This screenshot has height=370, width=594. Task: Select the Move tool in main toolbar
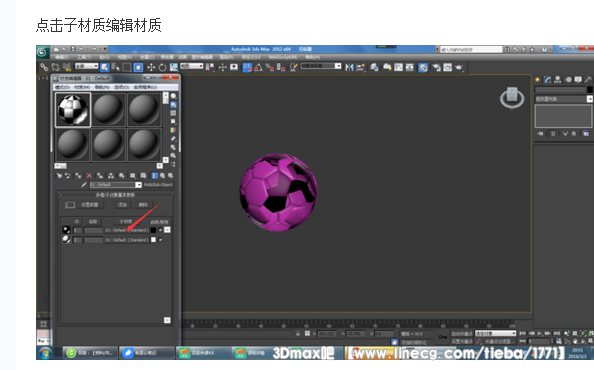[x=151, y=67]
